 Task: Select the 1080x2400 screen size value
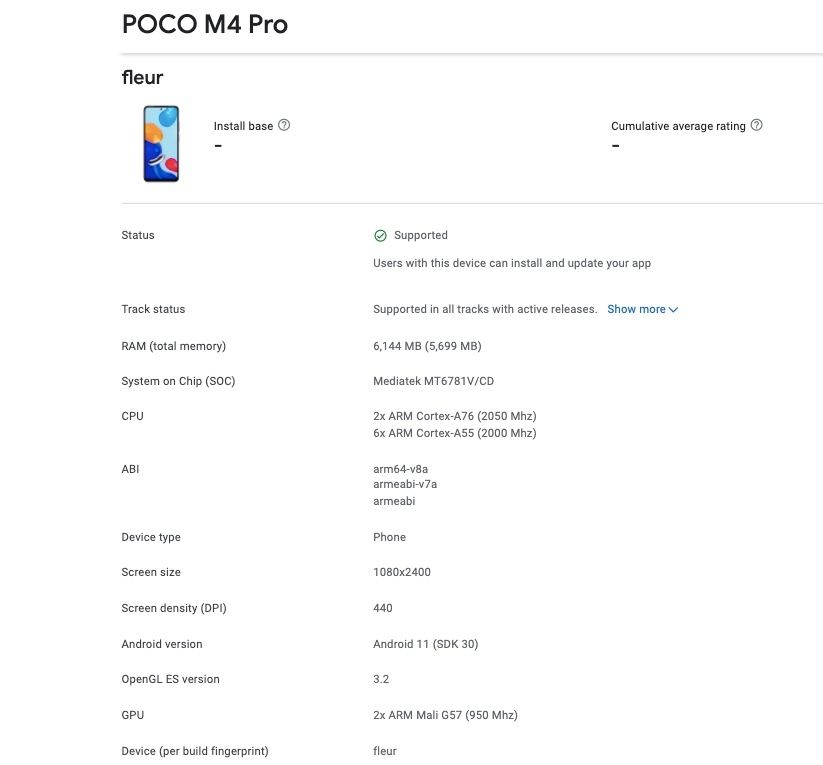(x=404, y=572)
